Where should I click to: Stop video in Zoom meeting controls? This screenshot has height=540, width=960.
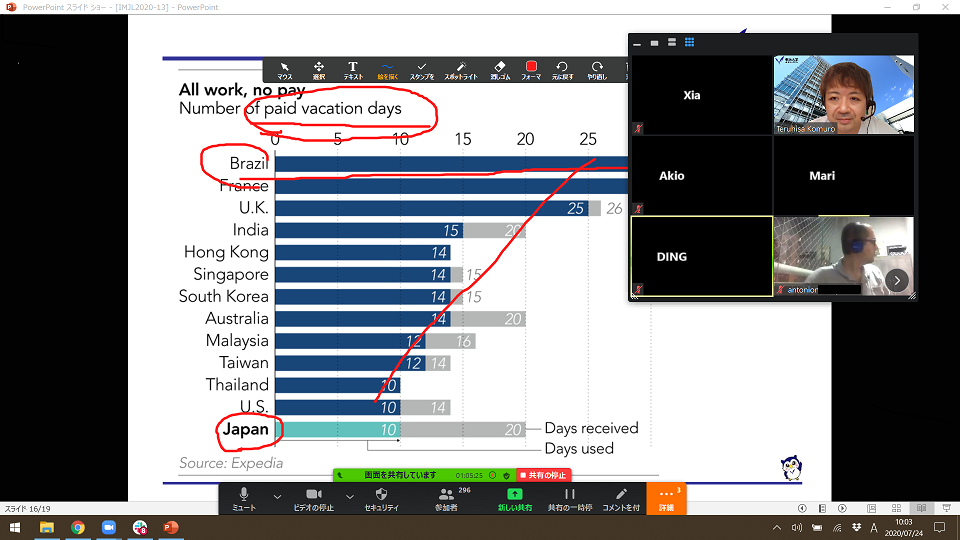pos(313,499)
